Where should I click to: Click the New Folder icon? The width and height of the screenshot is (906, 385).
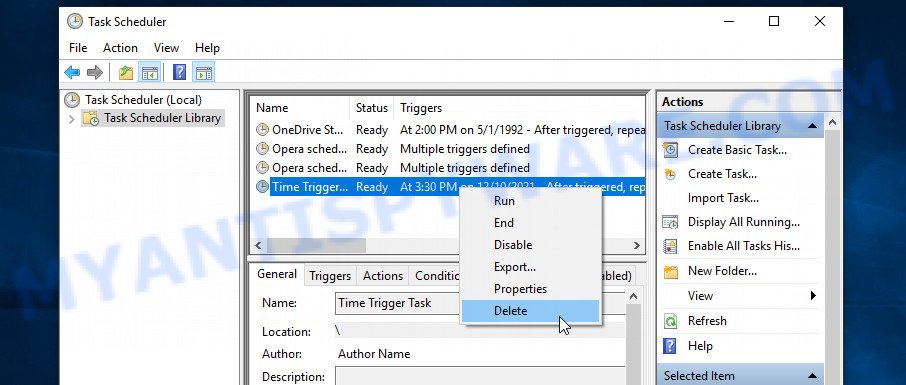[x=670, y=271]
